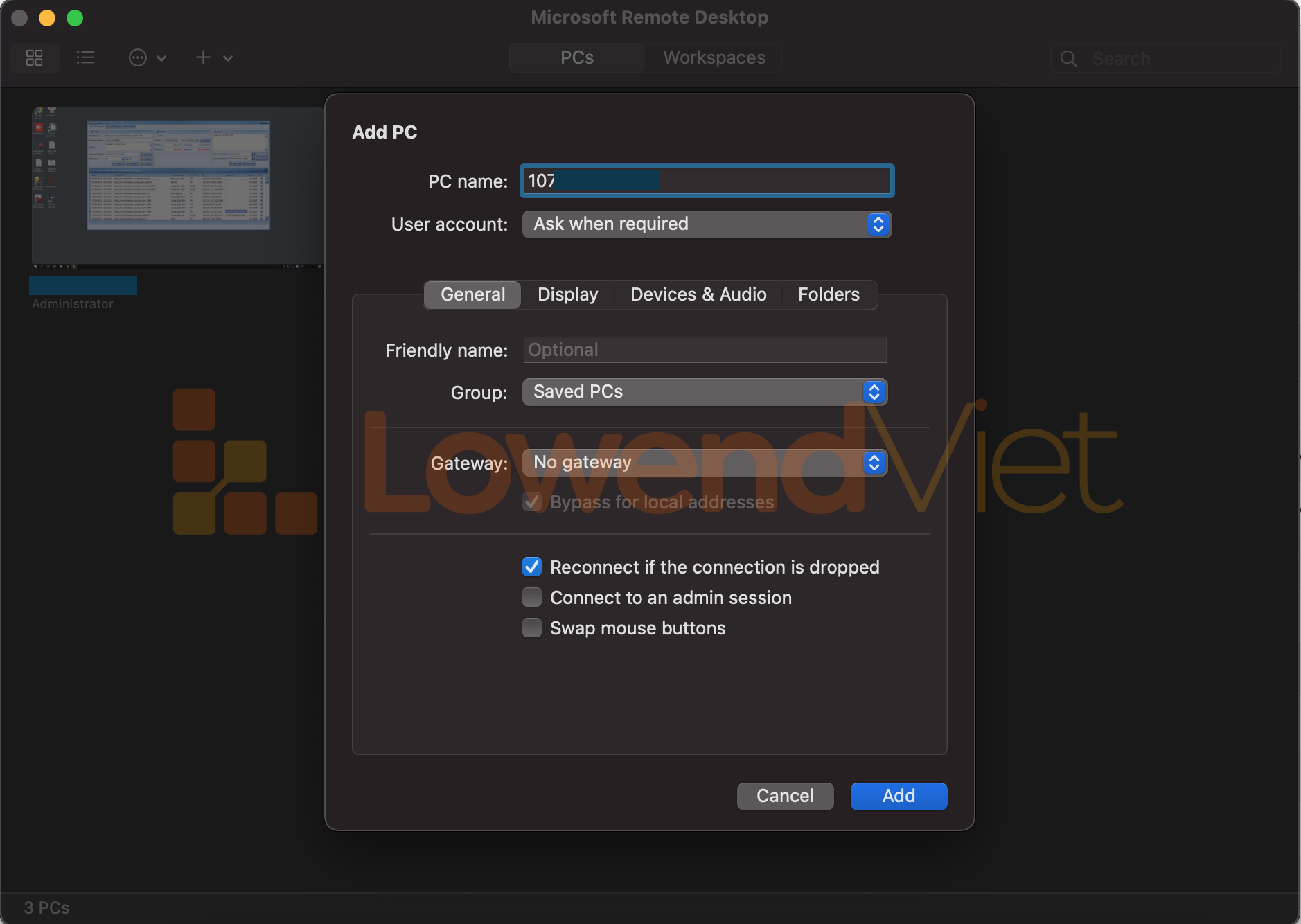Click the green full-screen window button

75,18
